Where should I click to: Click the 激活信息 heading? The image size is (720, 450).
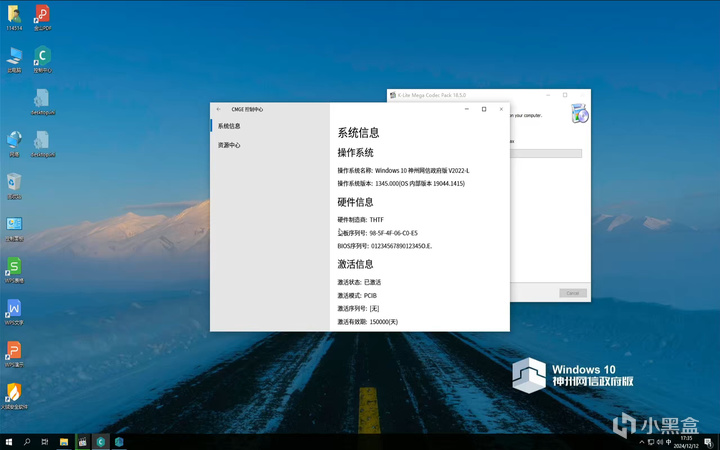355,264
